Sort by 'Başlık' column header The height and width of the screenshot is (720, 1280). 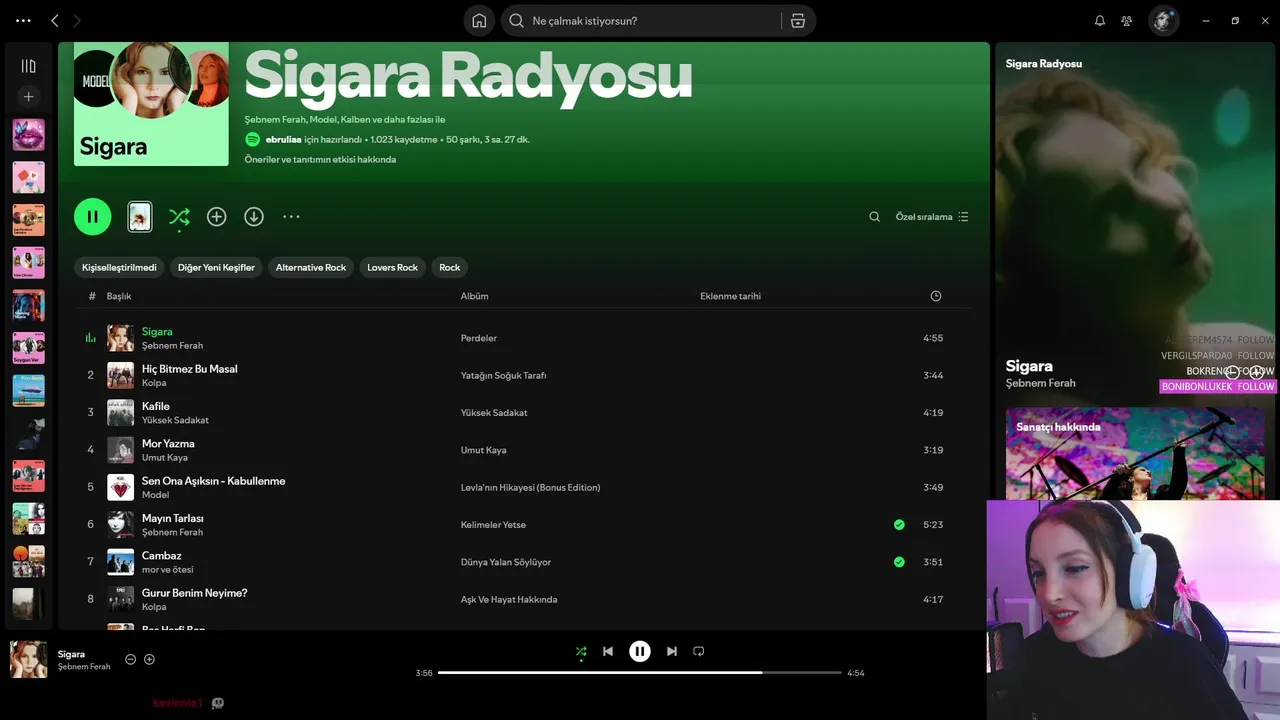click(119, 296)
